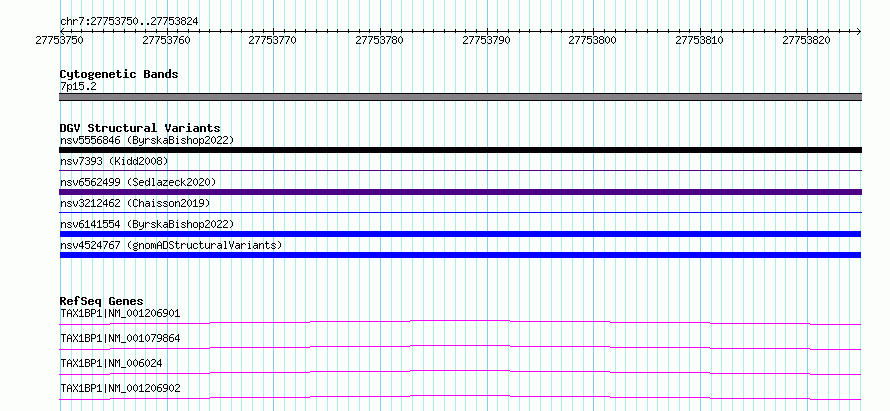Click the DGV Structural Variants track title
Image resolution: width=890 pixels, height=411 pixels.
(x=140, y=128)
